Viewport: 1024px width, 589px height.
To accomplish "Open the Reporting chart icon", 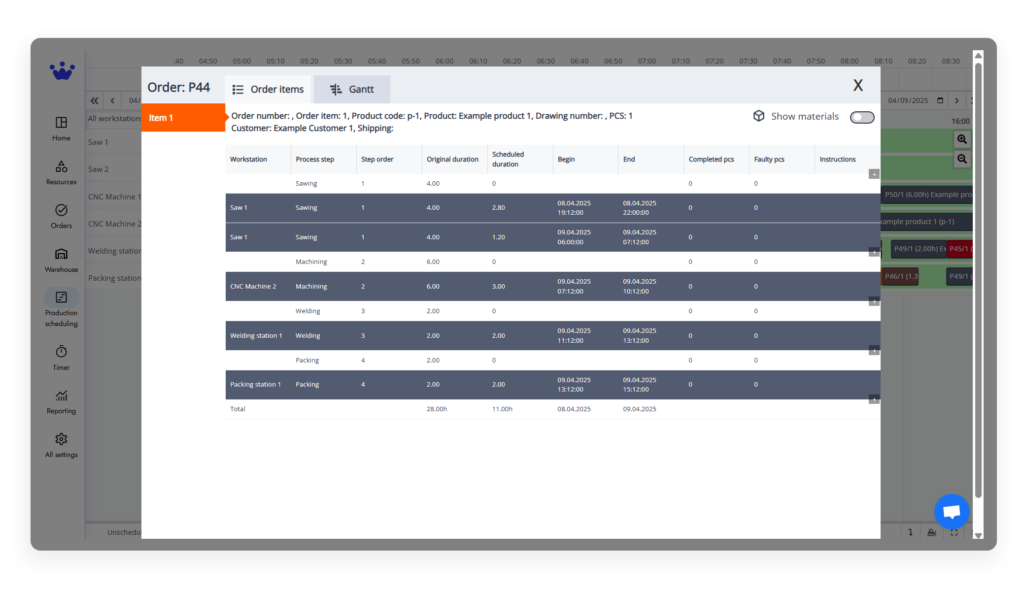I will point(61,396).
